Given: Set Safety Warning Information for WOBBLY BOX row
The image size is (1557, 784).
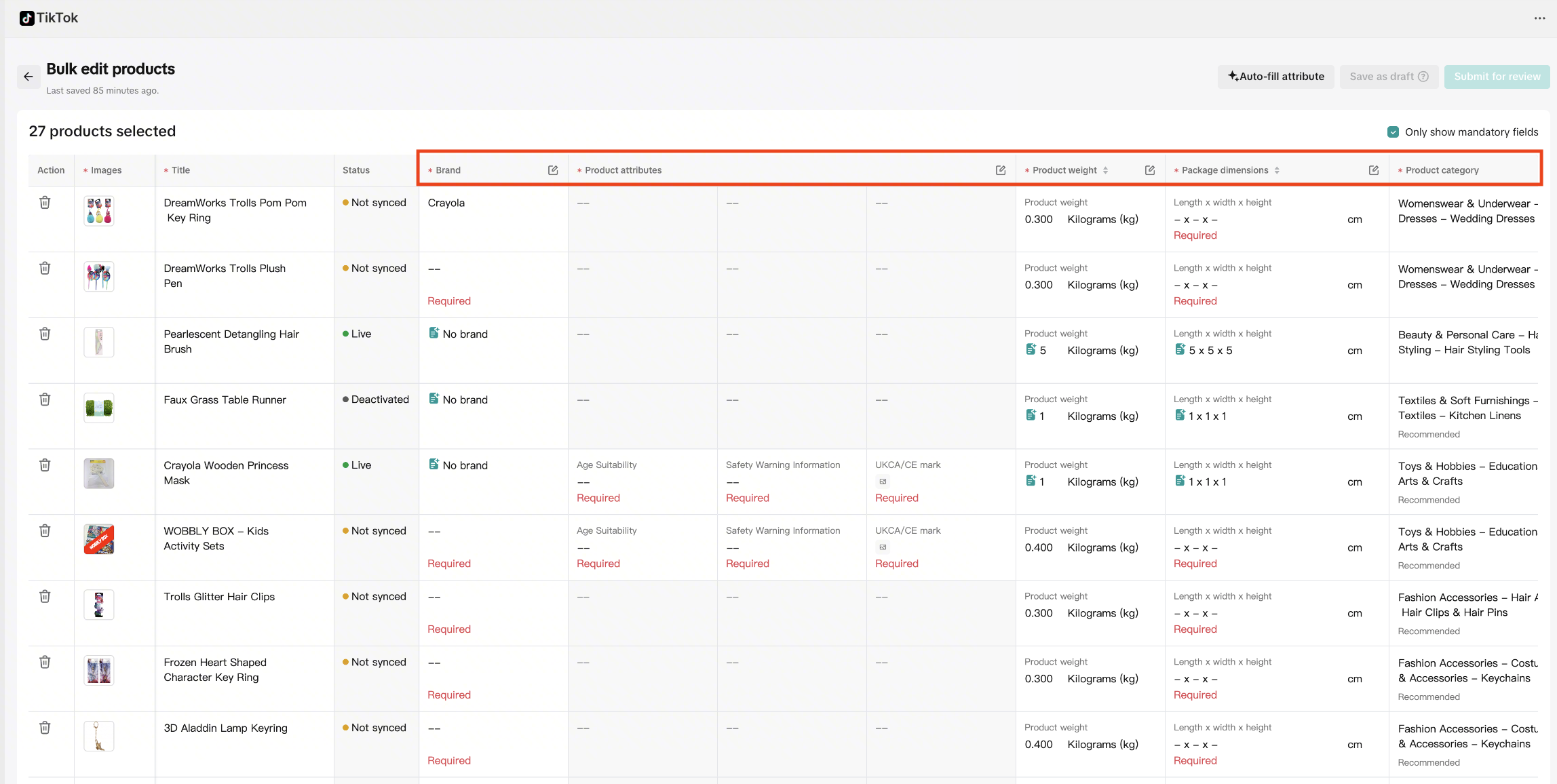Looking at the screenshot, I should point(733,548).
